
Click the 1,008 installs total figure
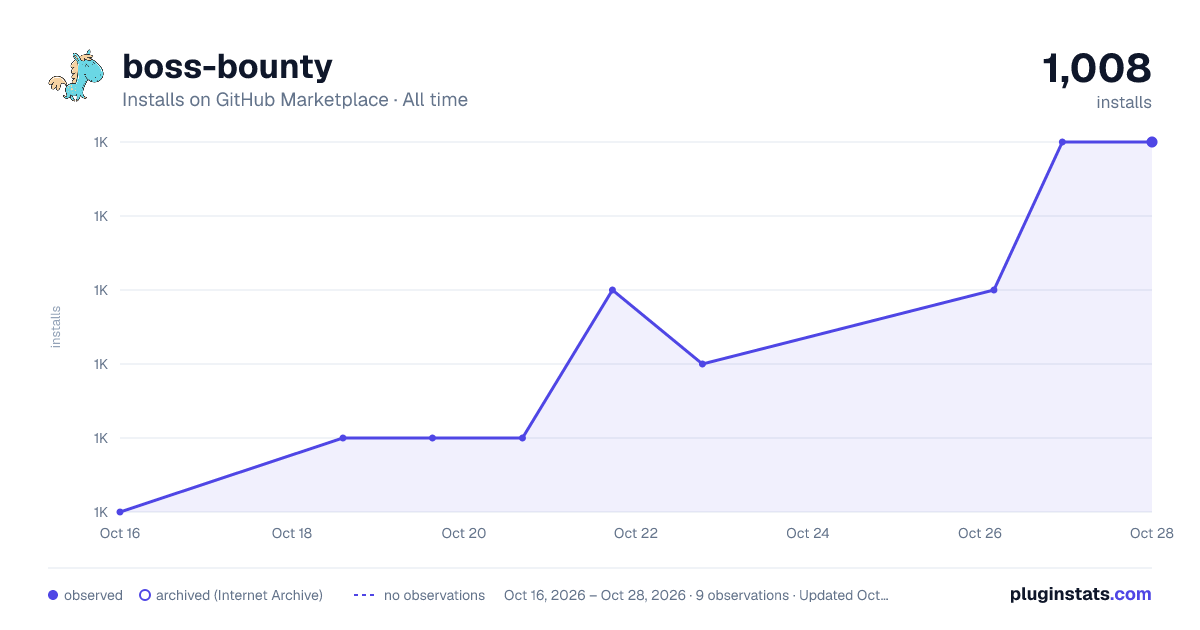(x=1097, y=68)
